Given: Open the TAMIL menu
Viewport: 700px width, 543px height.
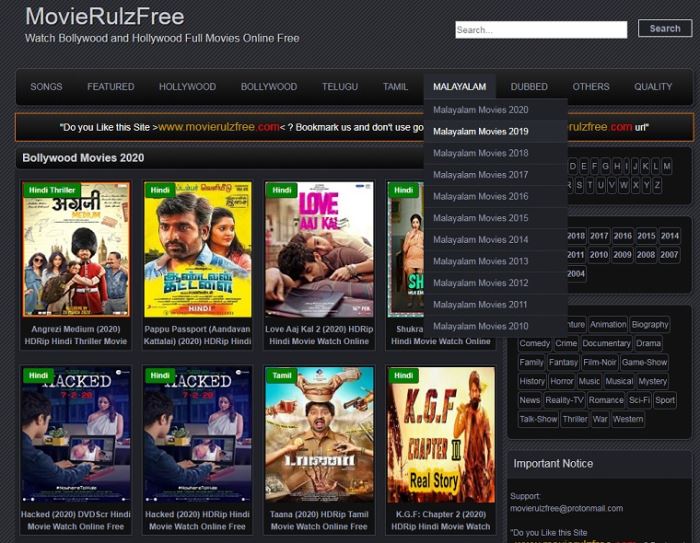Looking at the screenshot, I should 396,87.
